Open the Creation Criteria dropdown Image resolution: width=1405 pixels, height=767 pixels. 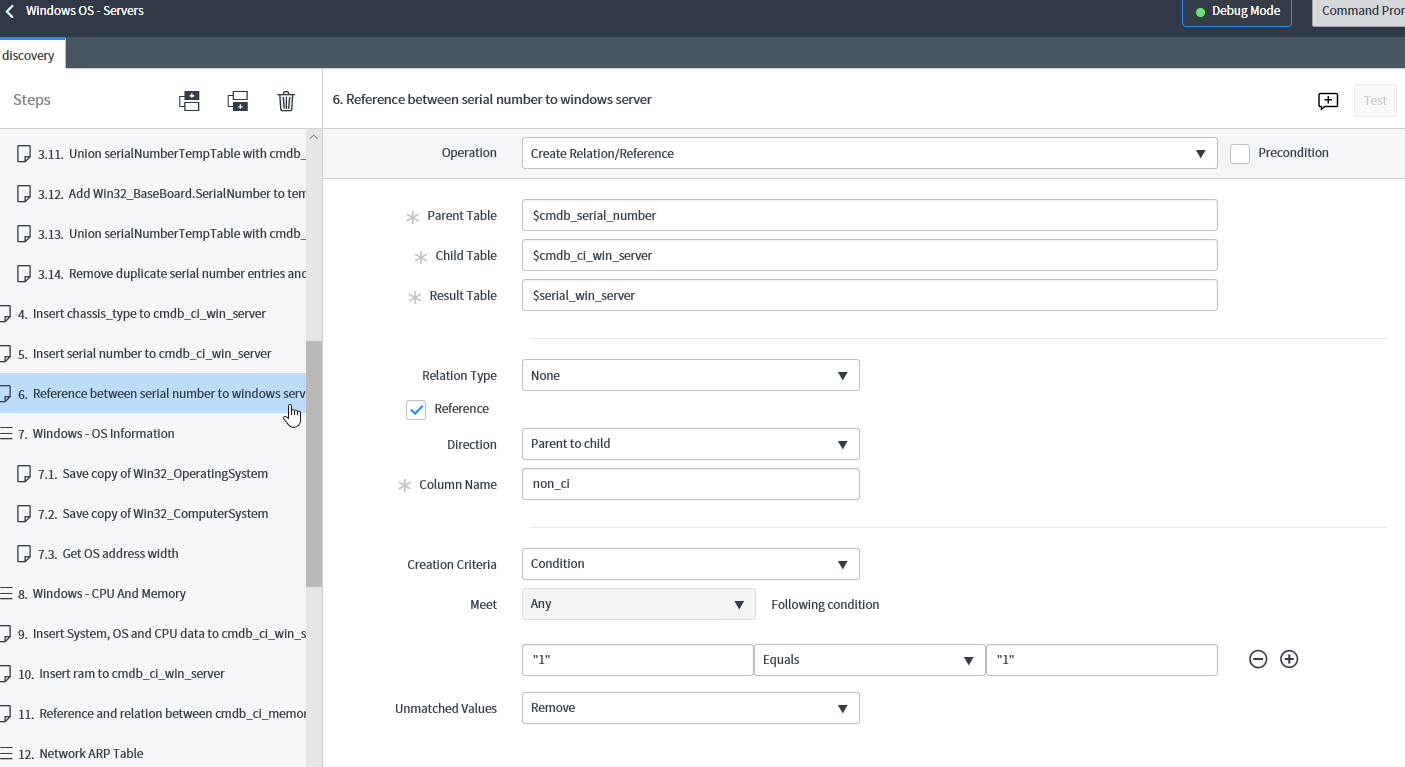coord(690,563)
